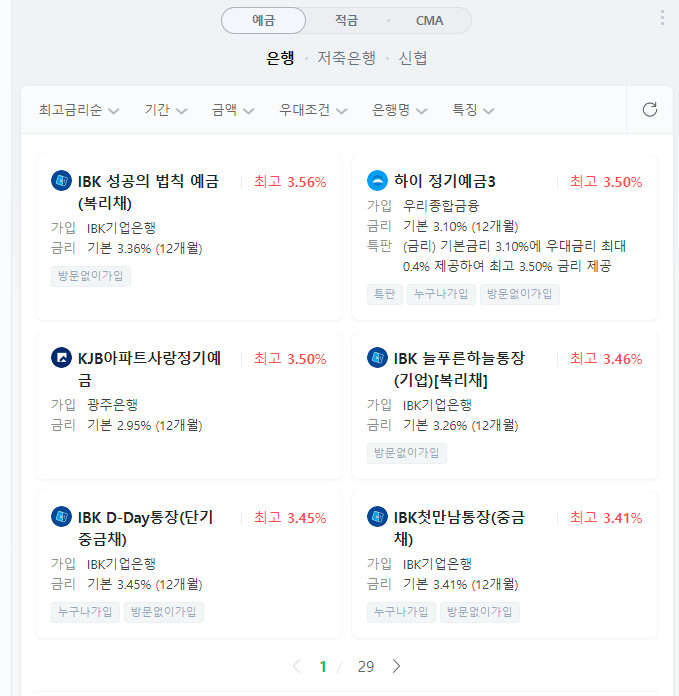Go to previous page with left arrow
679x696 pixels.
(296, 666)
